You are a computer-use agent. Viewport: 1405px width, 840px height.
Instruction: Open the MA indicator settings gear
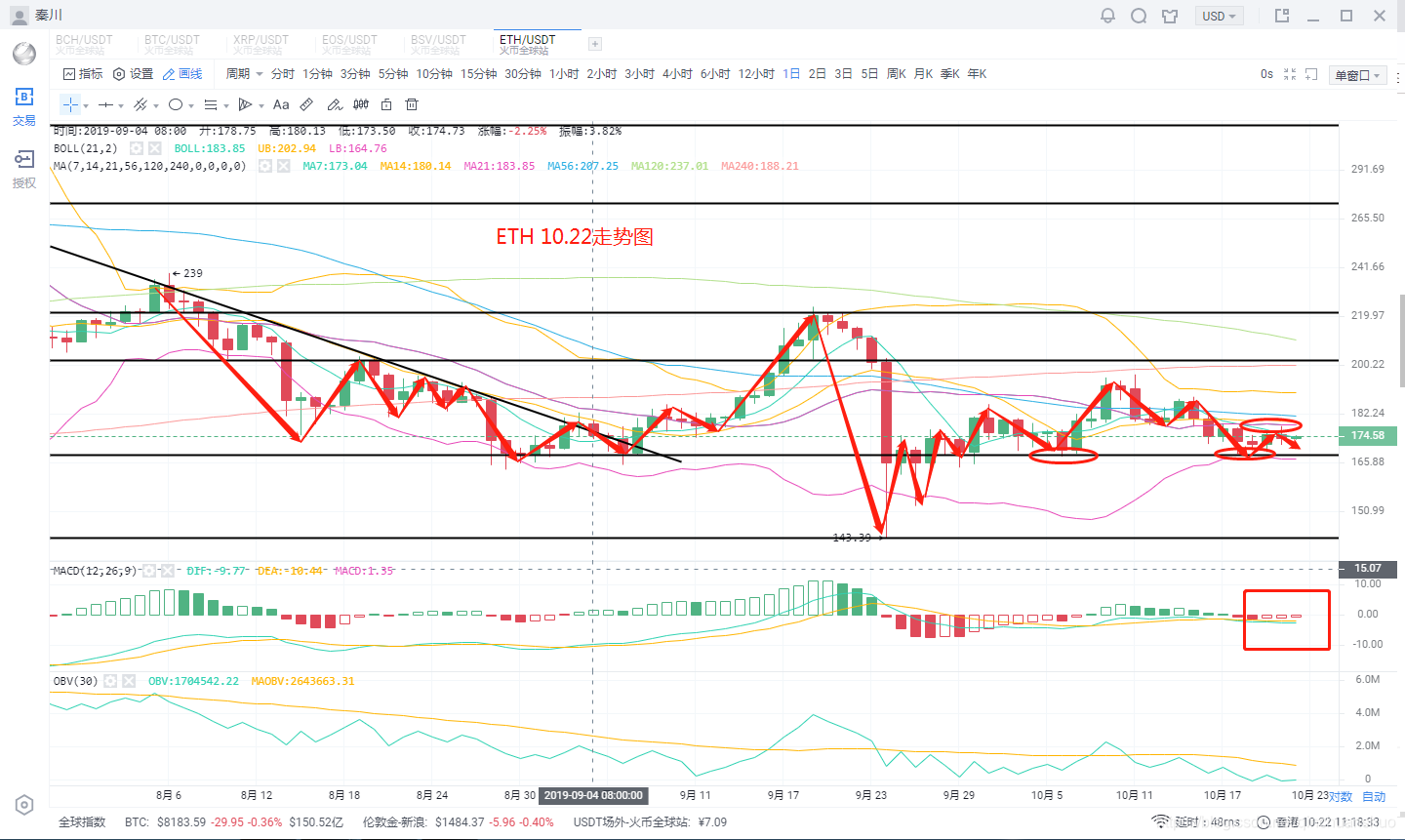click(x=264, y=166)
